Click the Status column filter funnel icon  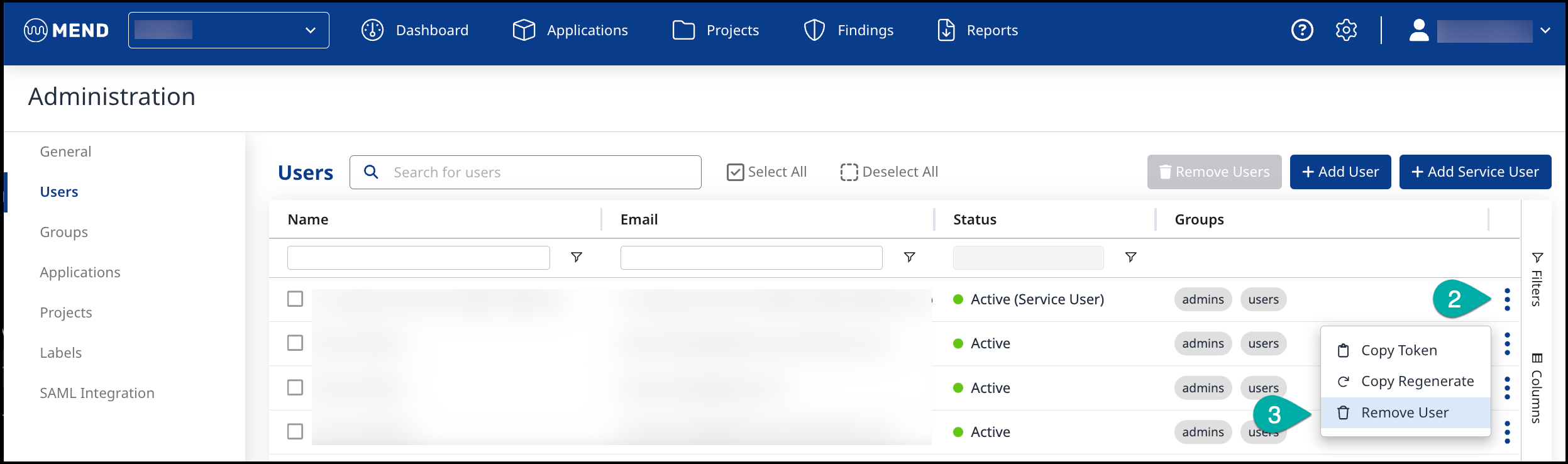click(1130, 257)
